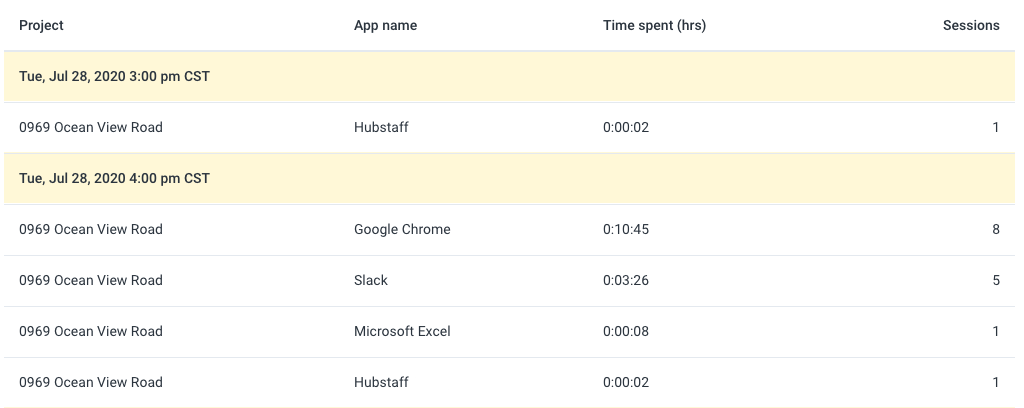The height and width of the screenshot is (408, 1024).
Task: Select Hubstaff app in 4:00 pm group
Action: (381, 382)
